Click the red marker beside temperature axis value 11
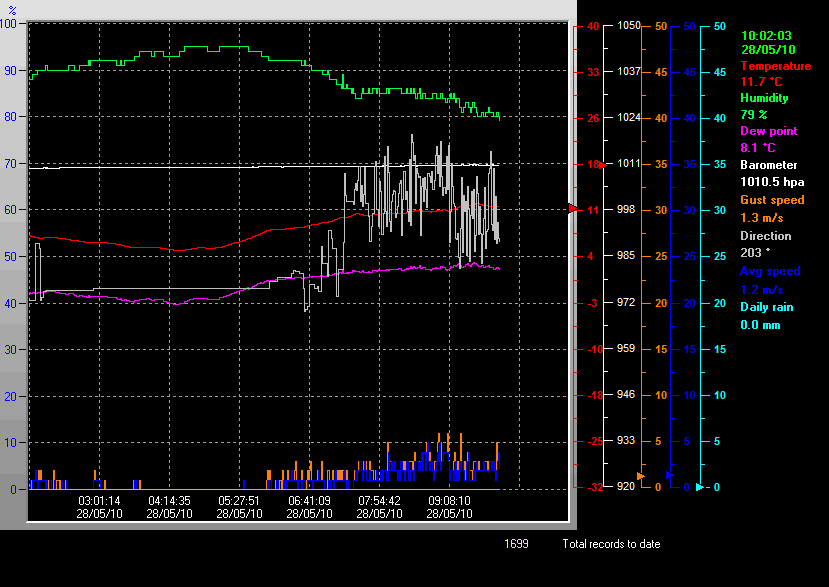Screen dimensions: 829x587 pyautogui.click(x=573, y=209)
